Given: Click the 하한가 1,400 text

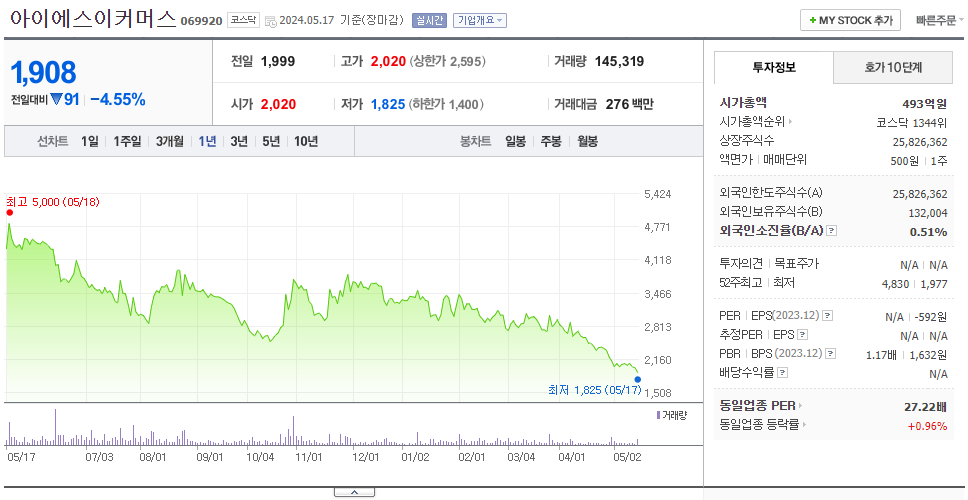Looking at the screenshot, I should click(446, 104).
